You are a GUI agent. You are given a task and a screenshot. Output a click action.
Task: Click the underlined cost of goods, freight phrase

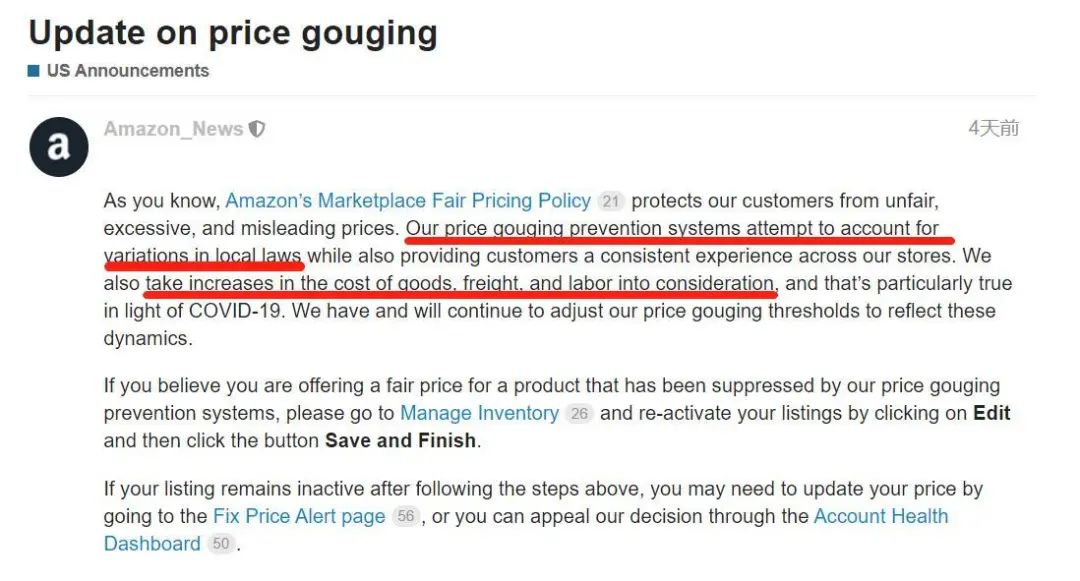(x=460, y=283)
